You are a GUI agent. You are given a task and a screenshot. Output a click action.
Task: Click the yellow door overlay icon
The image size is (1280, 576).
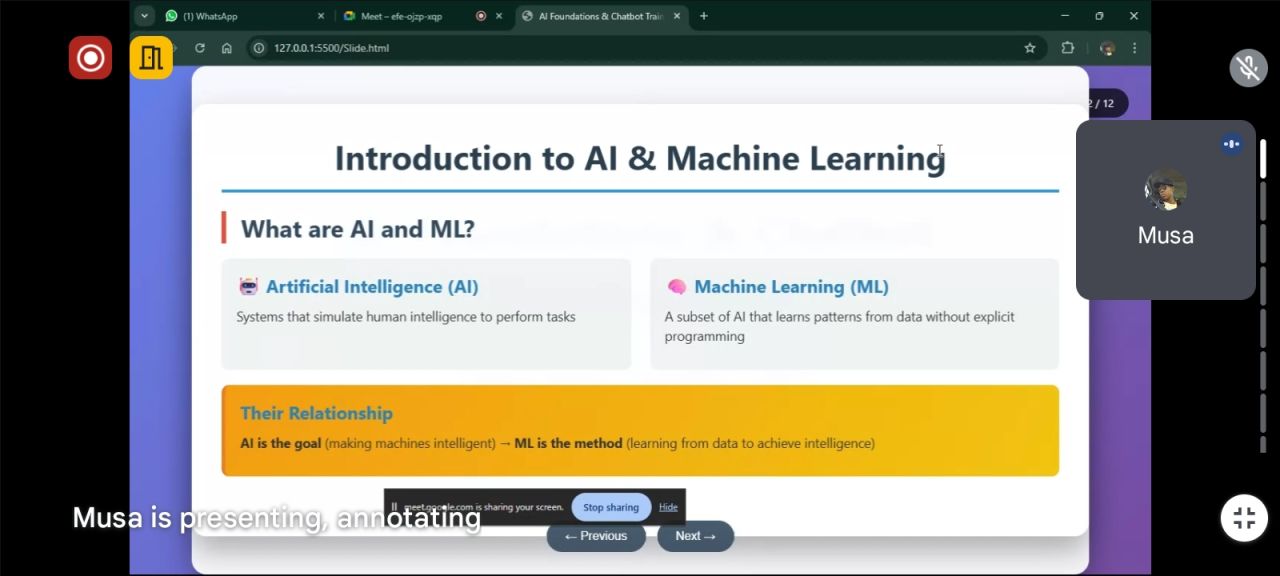pos(151,58)
